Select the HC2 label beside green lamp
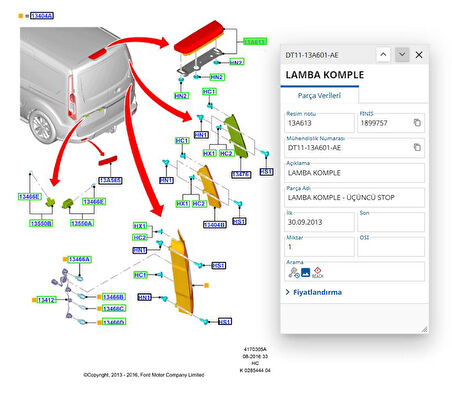 [226, 153]
